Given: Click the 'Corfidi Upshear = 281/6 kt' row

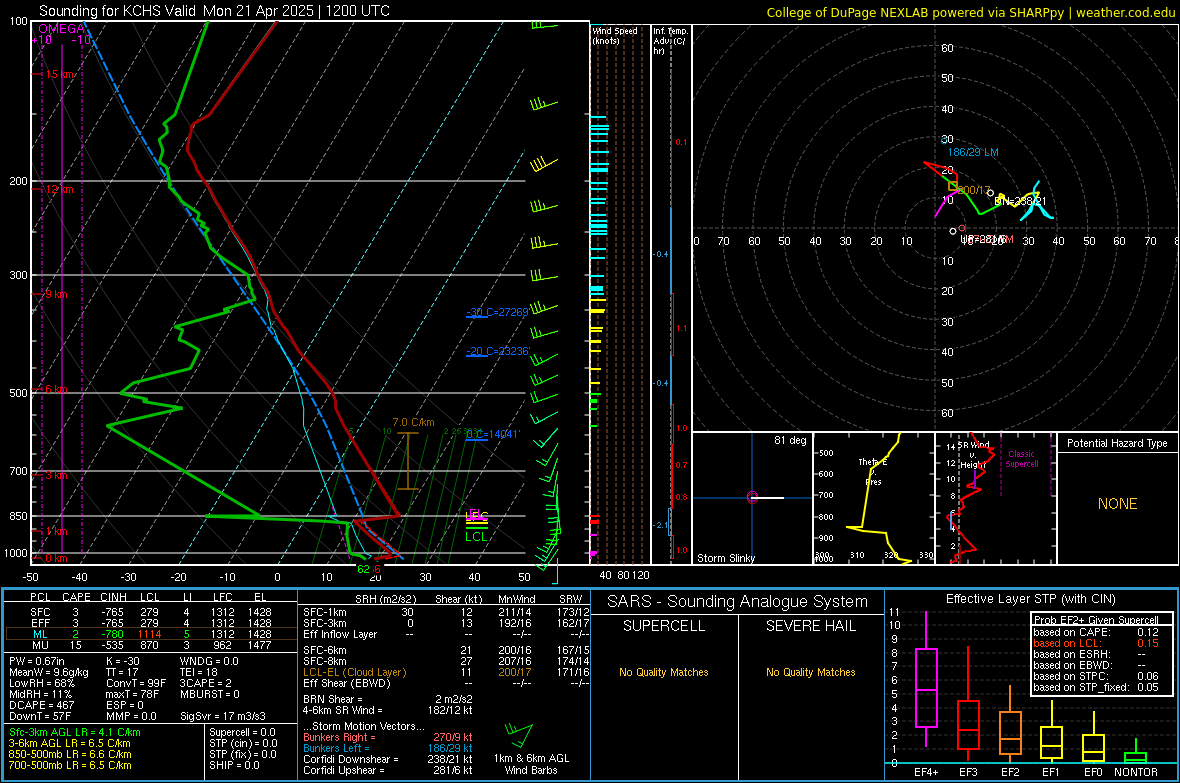Looking at the screenshot, I should click(388, 769).
